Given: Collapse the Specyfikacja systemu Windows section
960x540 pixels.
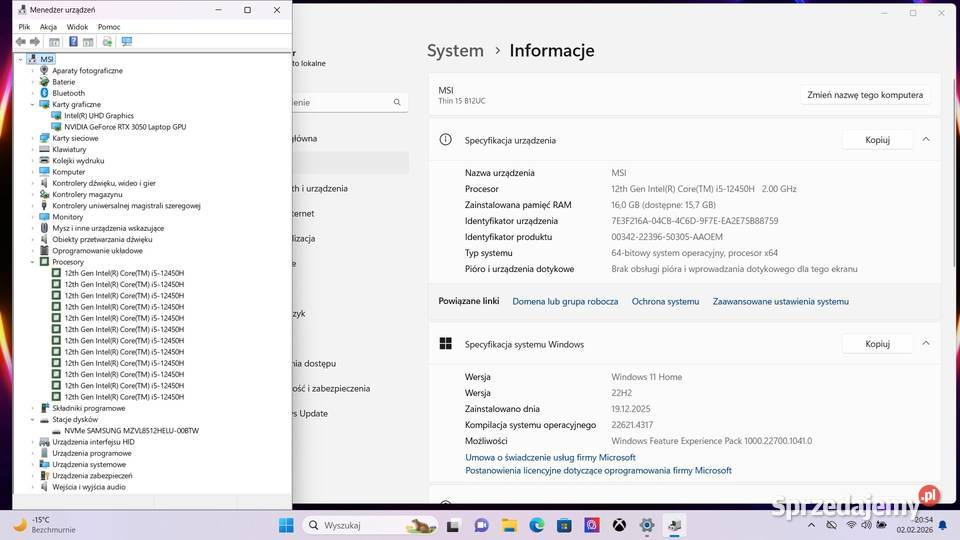Looking at the screenshot, I should [x=926, y=343].
